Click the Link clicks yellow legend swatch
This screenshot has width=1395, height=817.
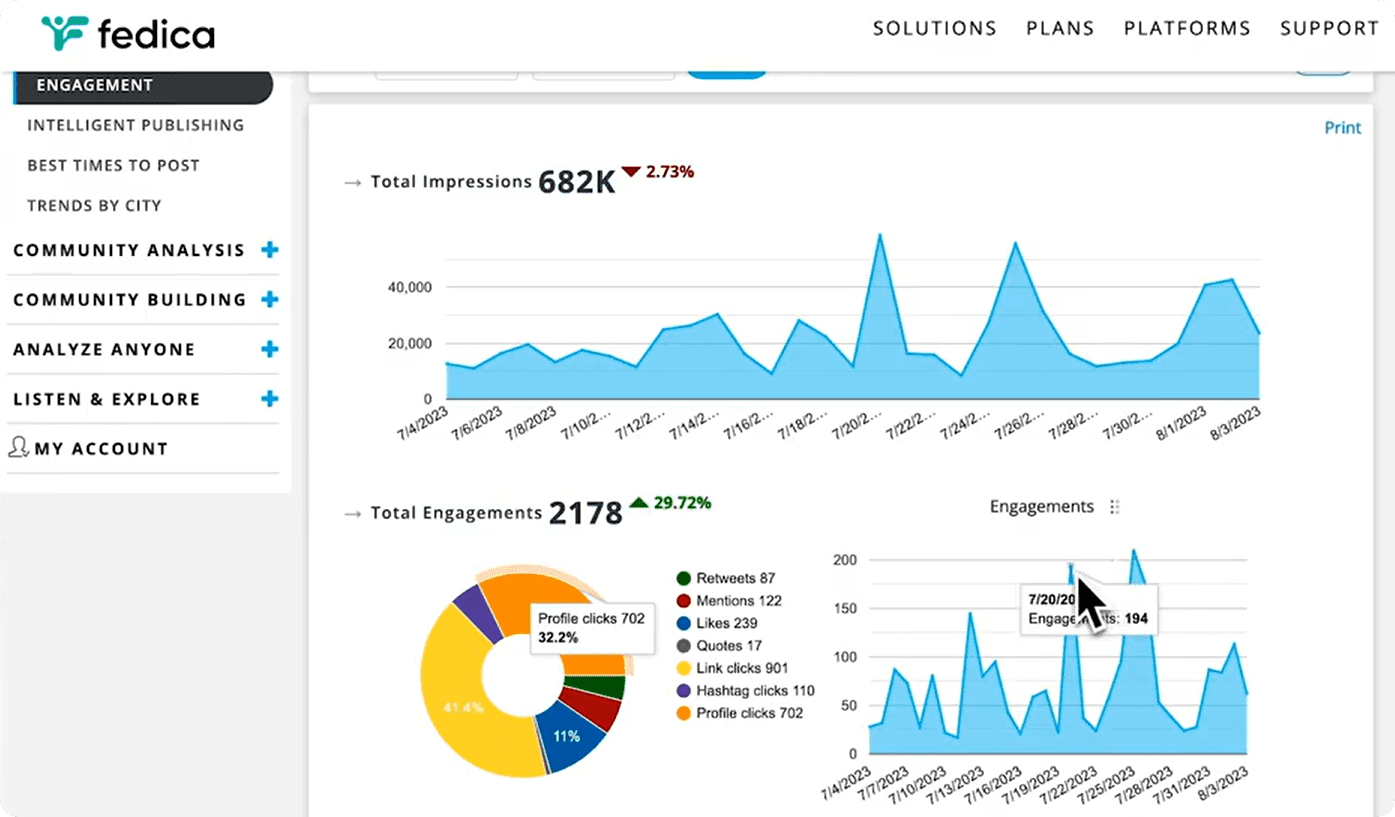coord(684,668)
